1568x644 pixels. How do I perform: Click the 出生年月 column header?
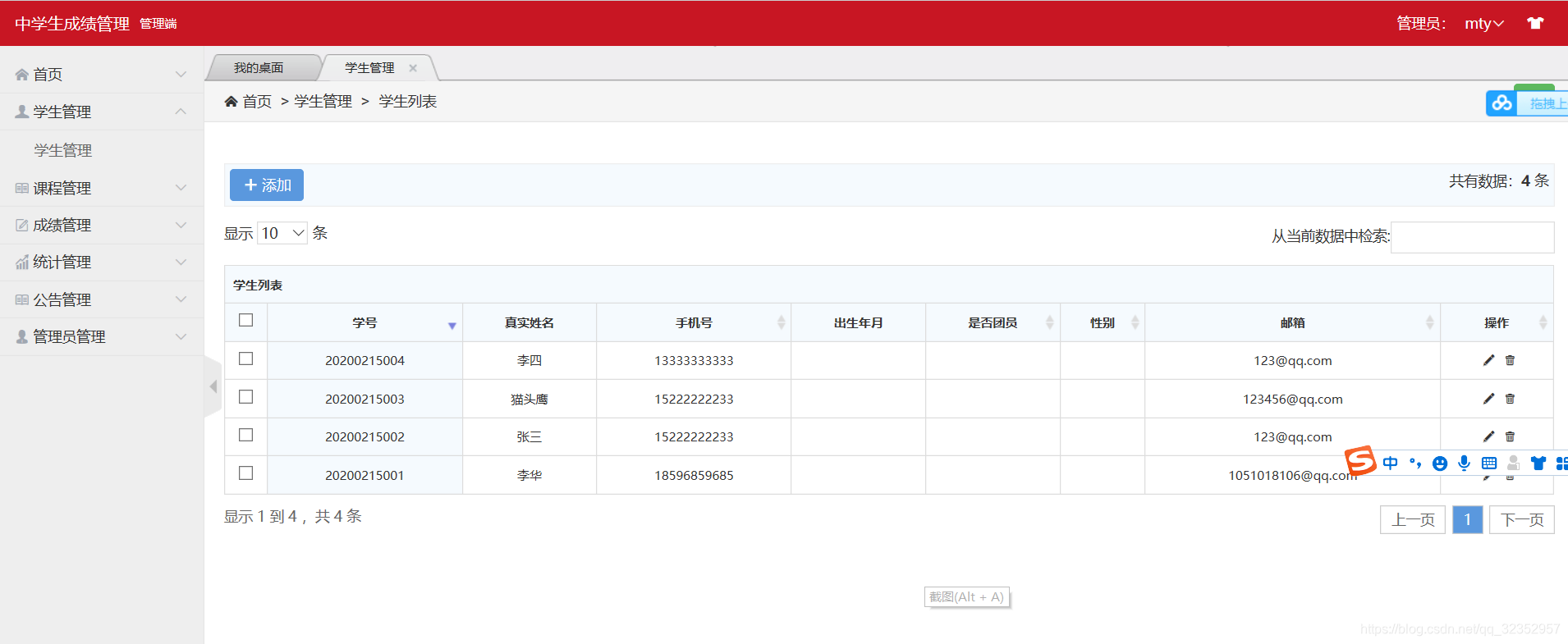click(858, 322)
